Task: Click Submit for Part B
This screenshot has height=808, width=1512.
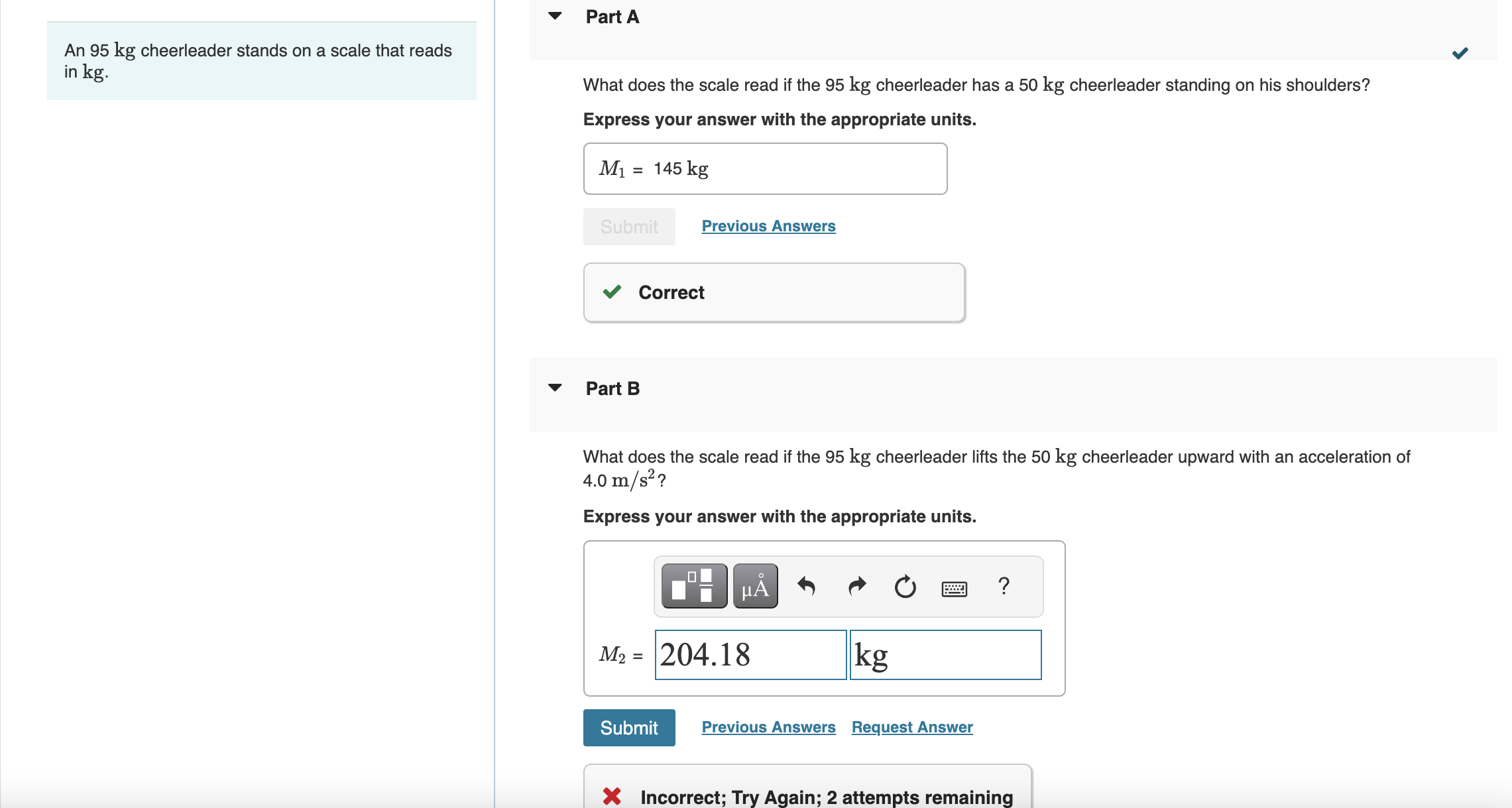Action: tap(628, 727)
